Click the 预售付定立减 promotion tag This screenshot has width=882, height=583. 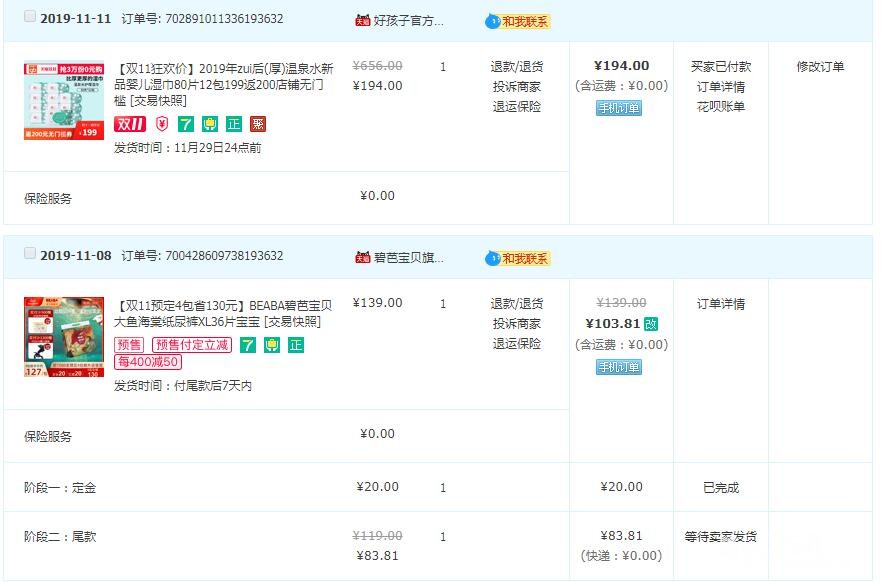pos(191,345)
